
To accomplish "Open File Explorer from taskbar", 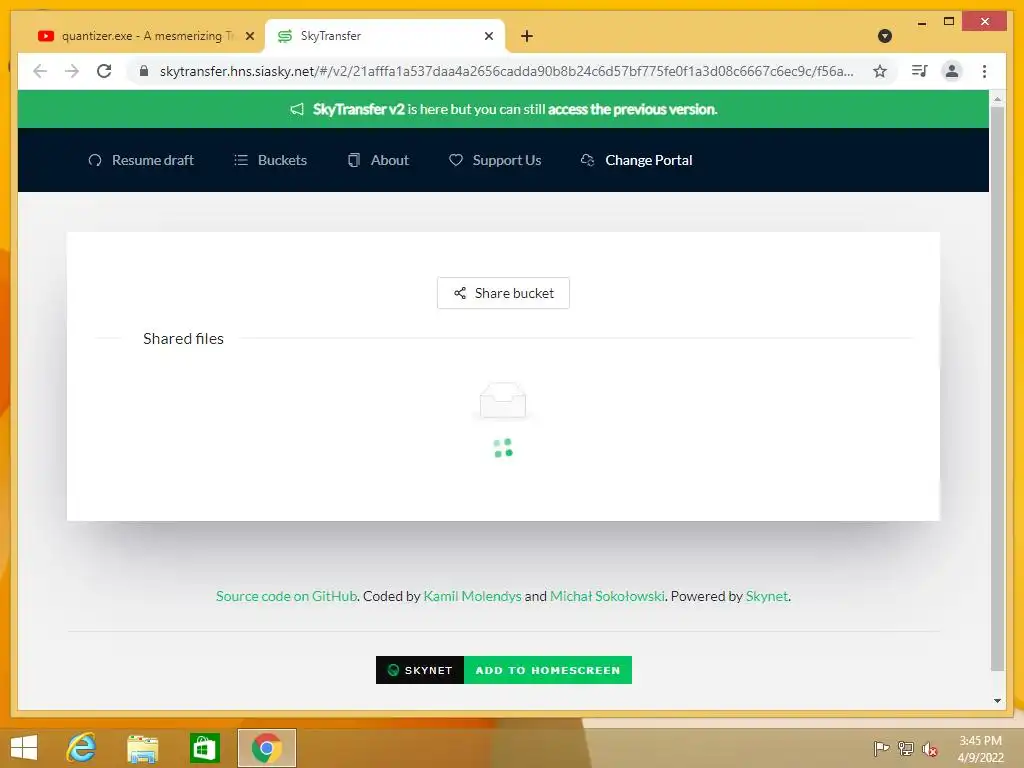I will pyautogui.click(x=142, y=748).
